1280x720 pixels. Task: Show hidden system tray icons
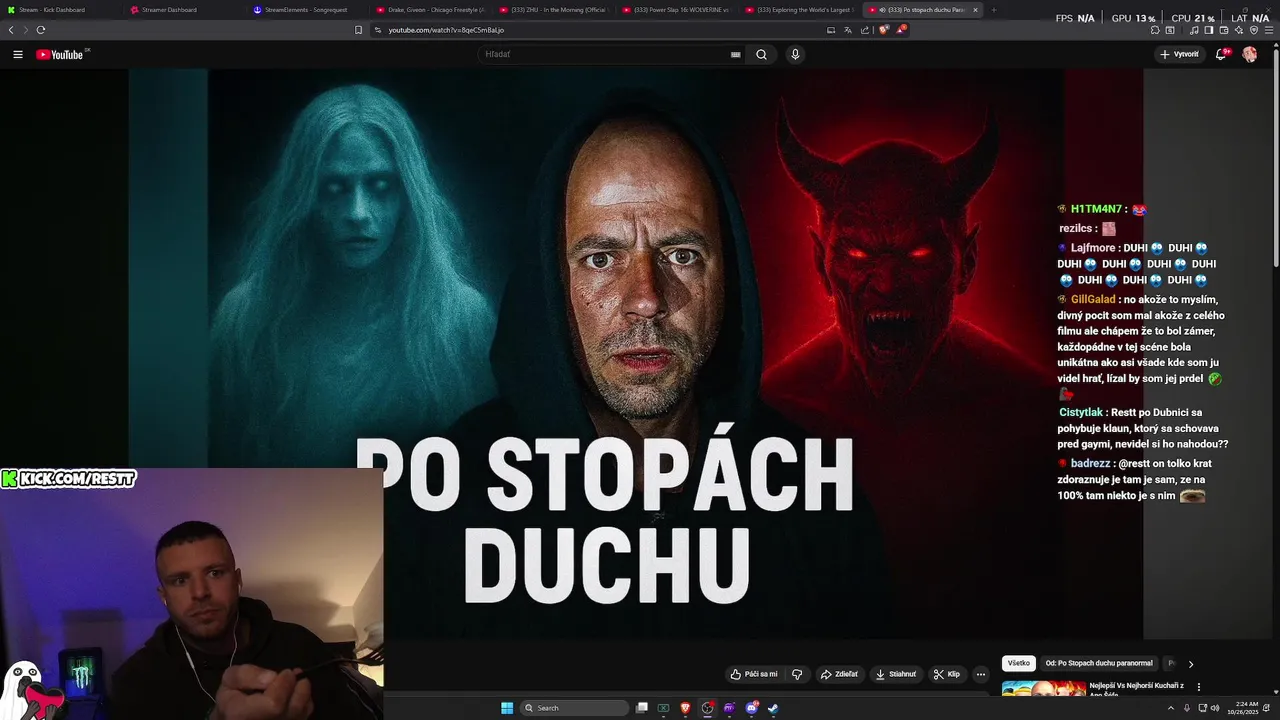pyautogui.click(x=1171, y=708)
